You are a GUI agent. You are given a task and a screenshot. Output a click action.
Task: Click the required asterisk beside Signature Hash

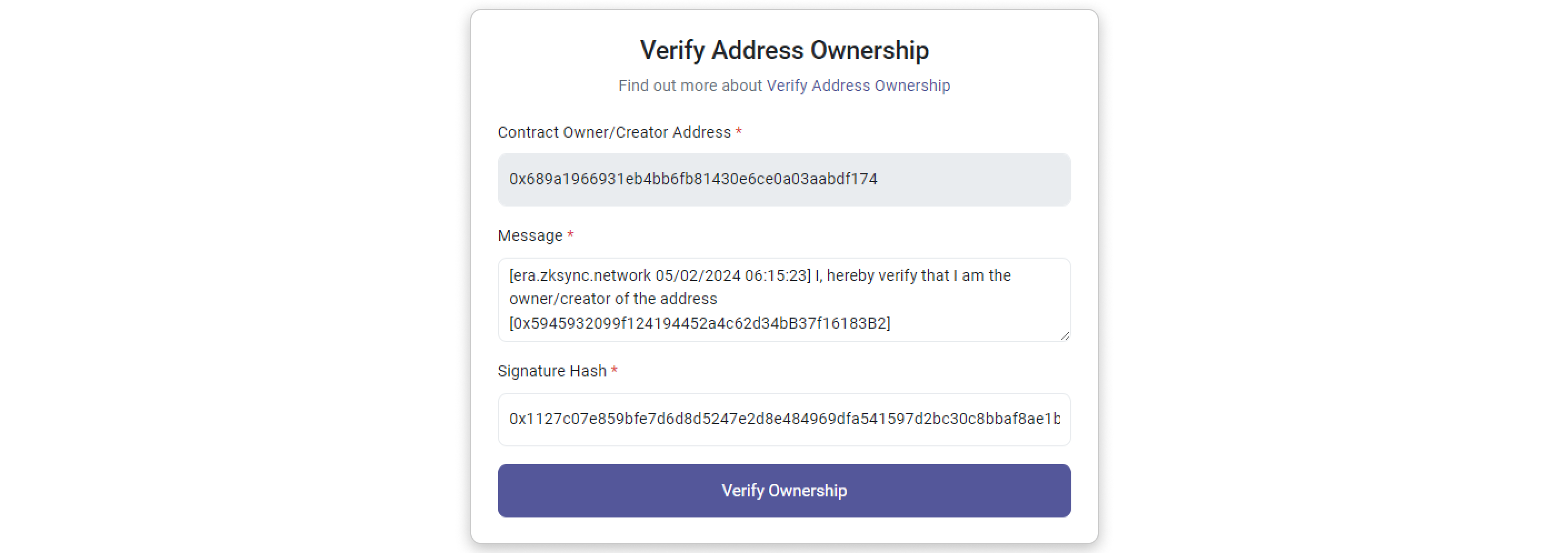pyautogui.click(x=614, y=370)
